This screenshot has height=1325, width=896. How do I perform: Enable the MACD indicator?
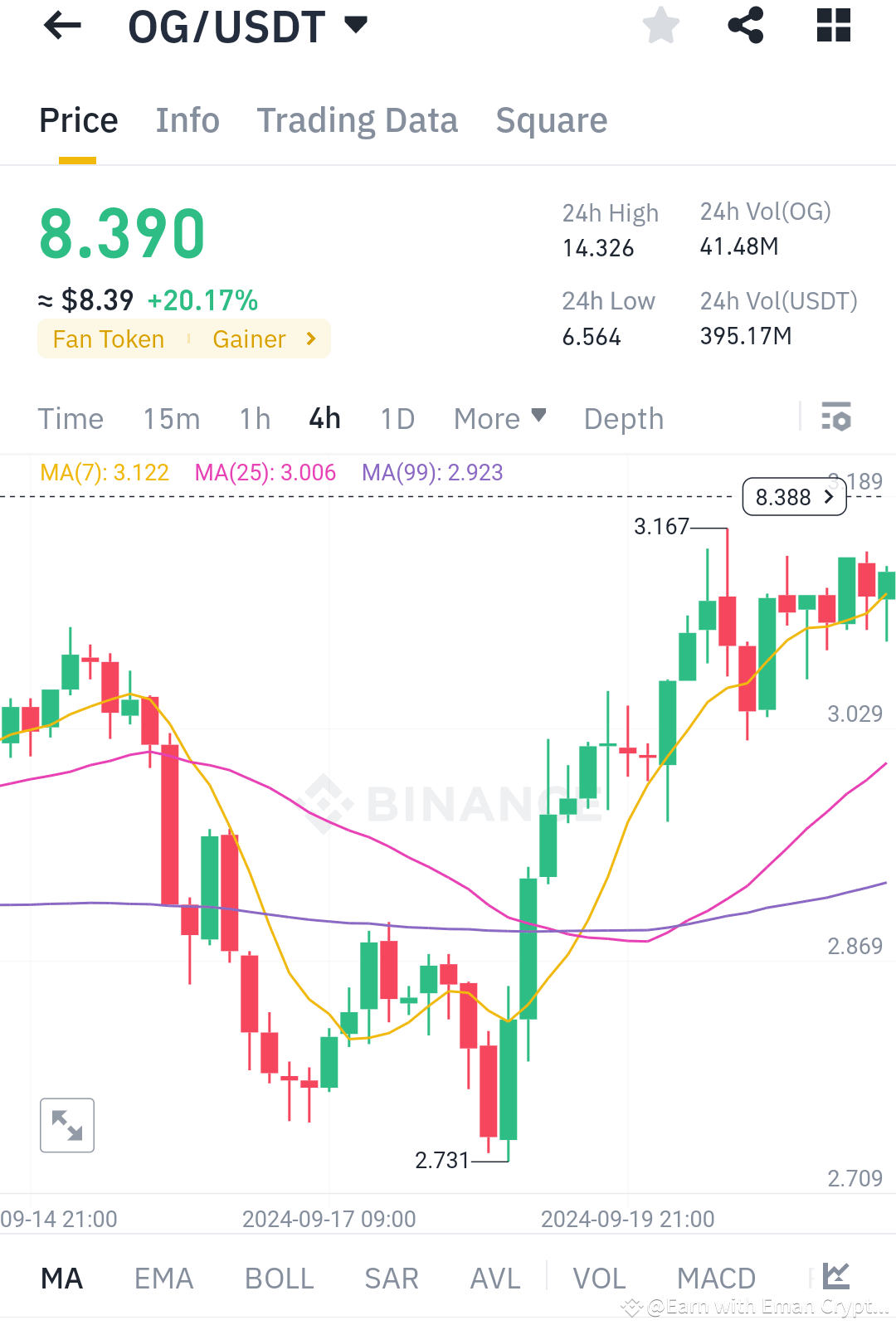(716, 1278)
